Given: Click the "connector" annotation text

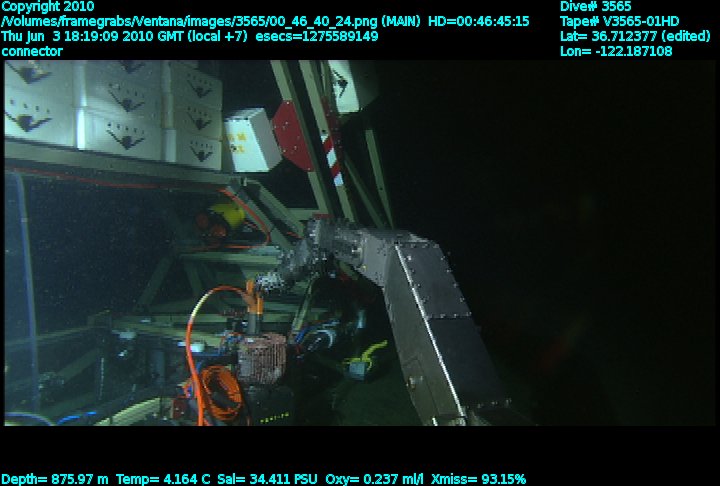Looking at the screenshot, I should [32, 51].
